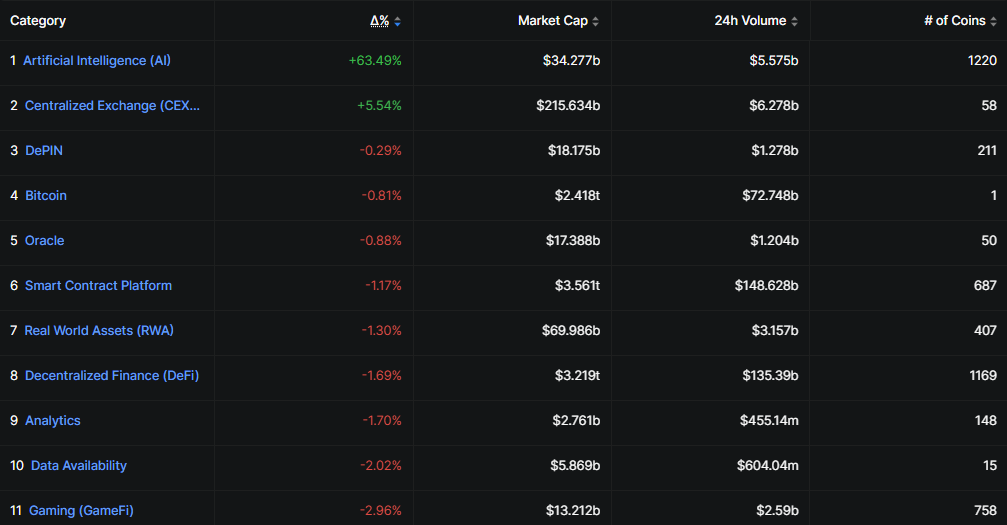Click the sort arrows beside Market Cap
This screenshot has width=1007, height=525.
coord(596,21)
